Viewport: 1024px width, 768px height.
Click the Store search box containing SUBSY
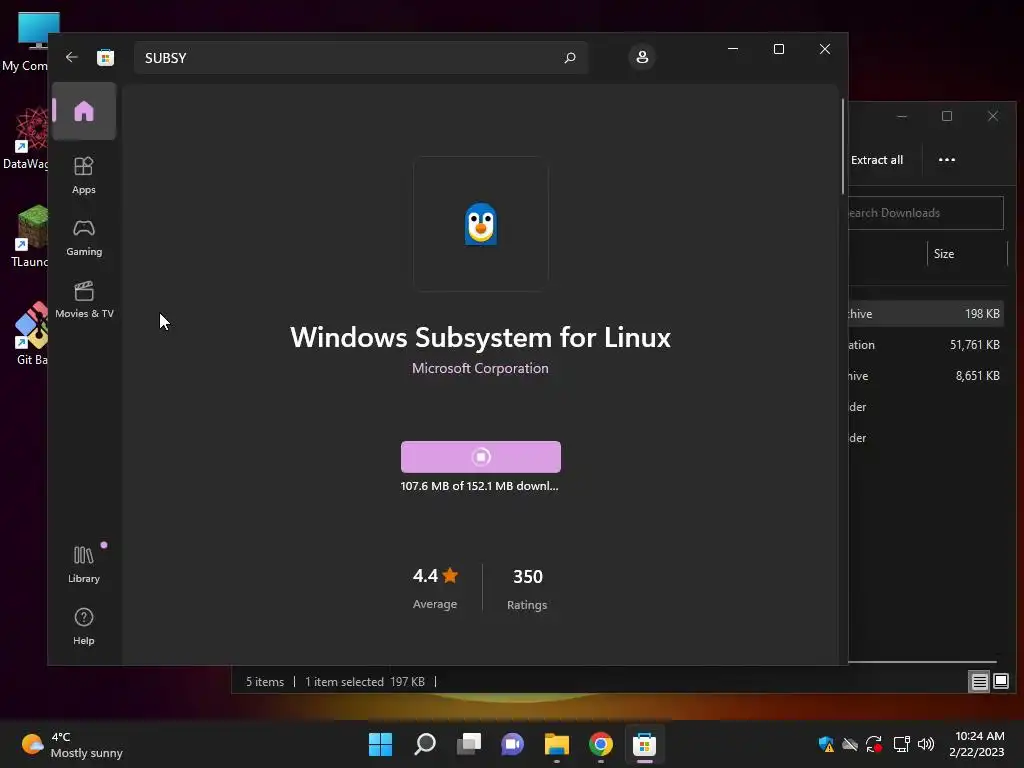[360, 57]
